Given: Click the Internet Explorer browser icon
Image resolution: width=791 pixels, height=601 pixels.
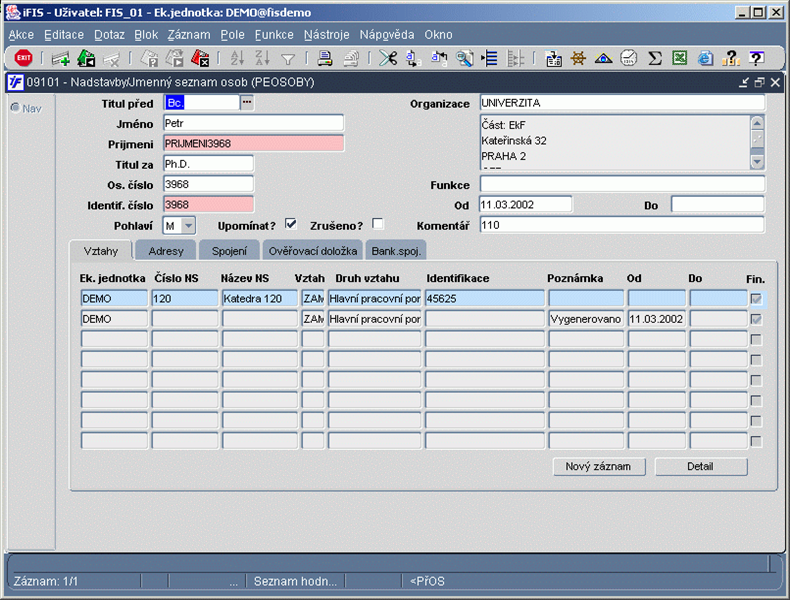Looking at the screenshot, I should (705, 59).
